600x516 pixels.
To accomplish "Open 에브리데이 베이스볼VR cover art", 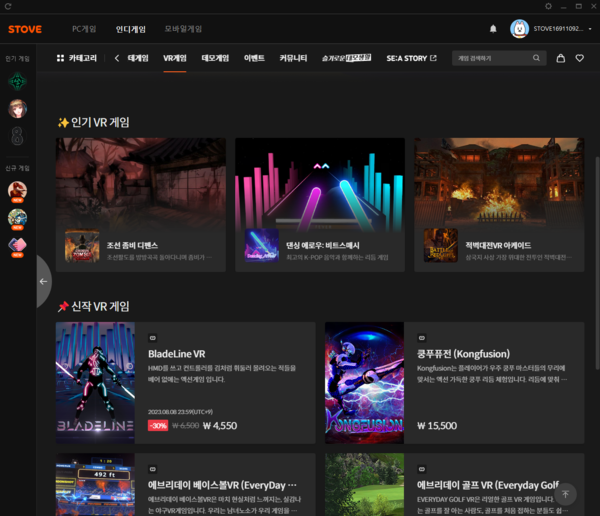I will point(95,485).
